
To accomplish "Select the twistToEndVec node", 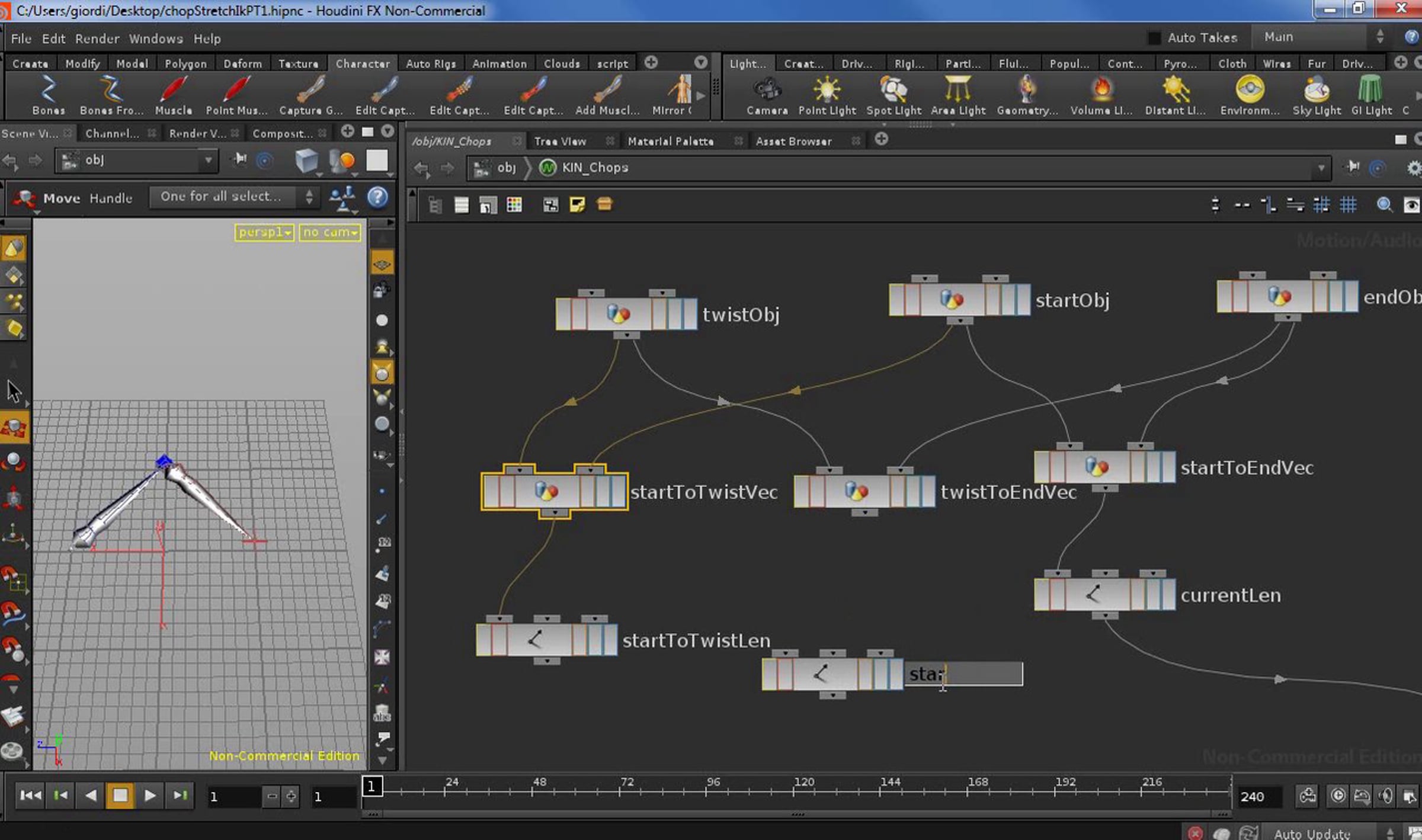I will [864, 491].
